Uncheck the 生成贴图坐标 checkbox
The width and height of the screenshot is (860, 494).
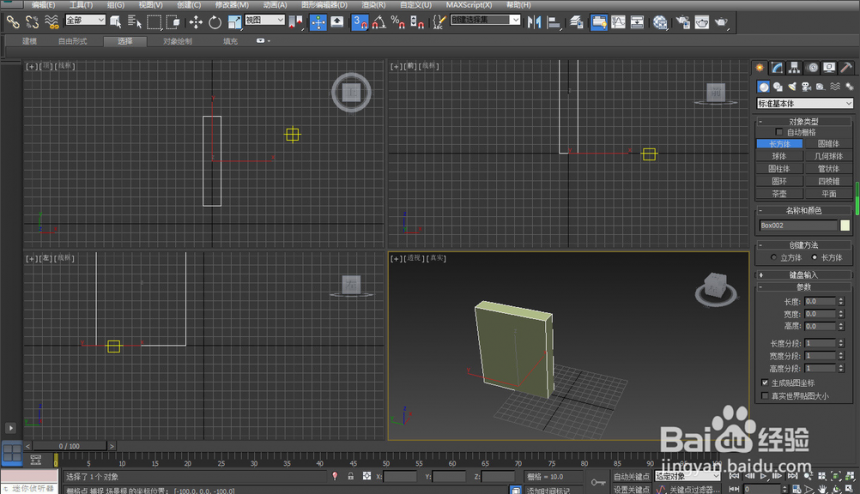pos(765,383)
